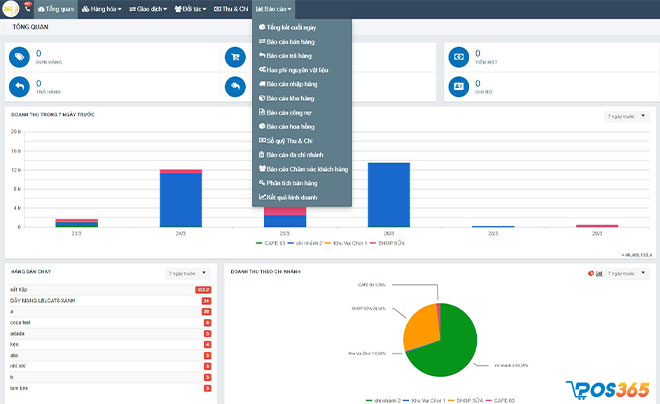Screen dimensions: 660x404
Task: Toggle chi nhánh 2 series in bar chart legend
Action: click(x=305, y=243)
